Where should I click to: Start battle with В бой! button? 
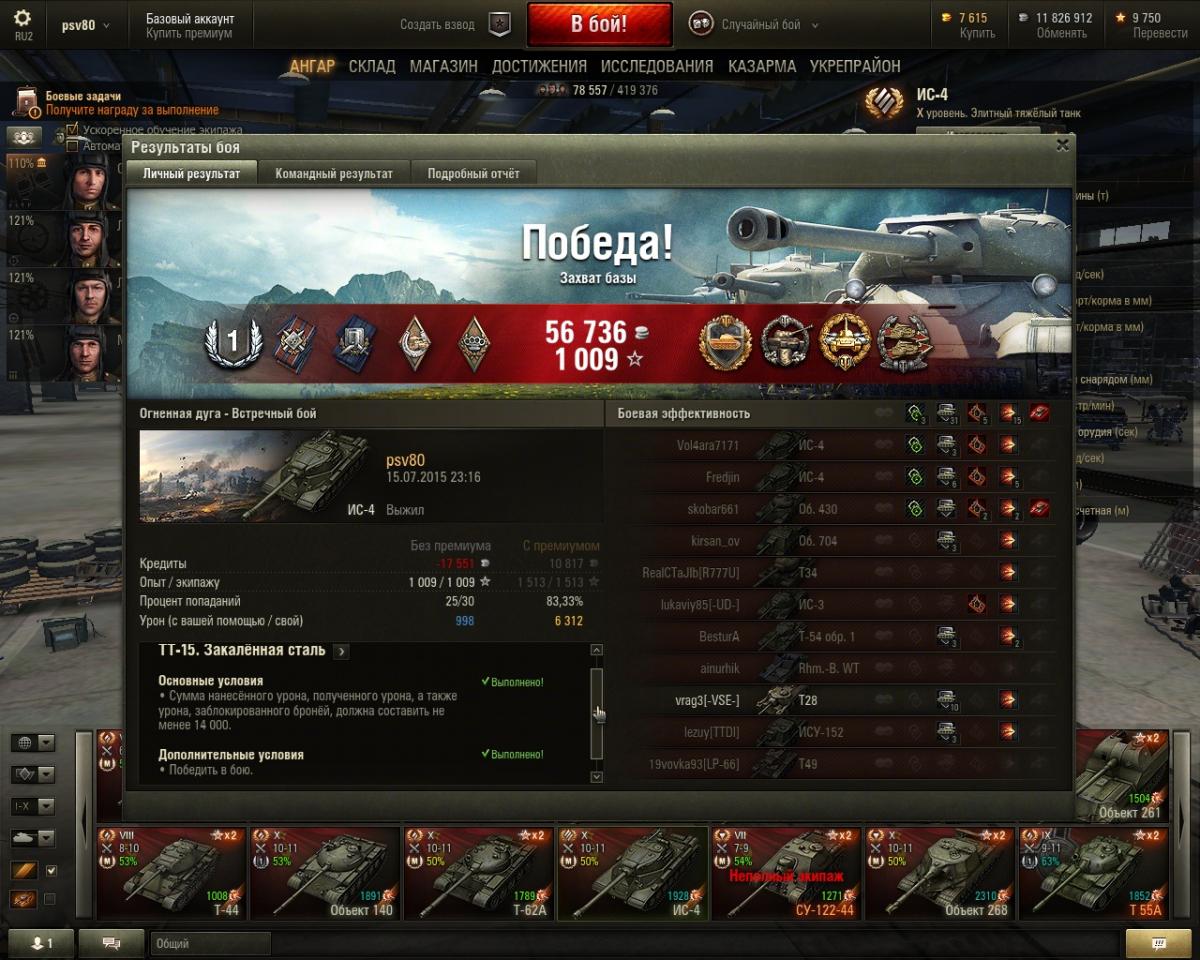pyautogui.click(x=599, y=25)
